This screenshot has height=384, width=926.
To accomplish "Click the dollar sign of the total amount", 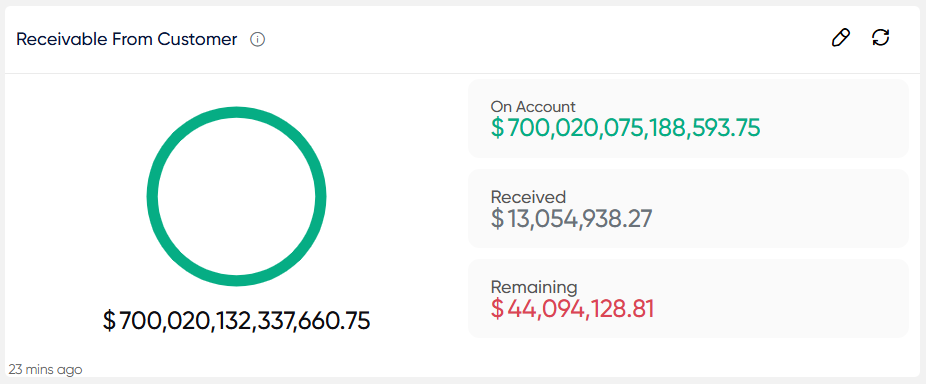I will [110, 321].
